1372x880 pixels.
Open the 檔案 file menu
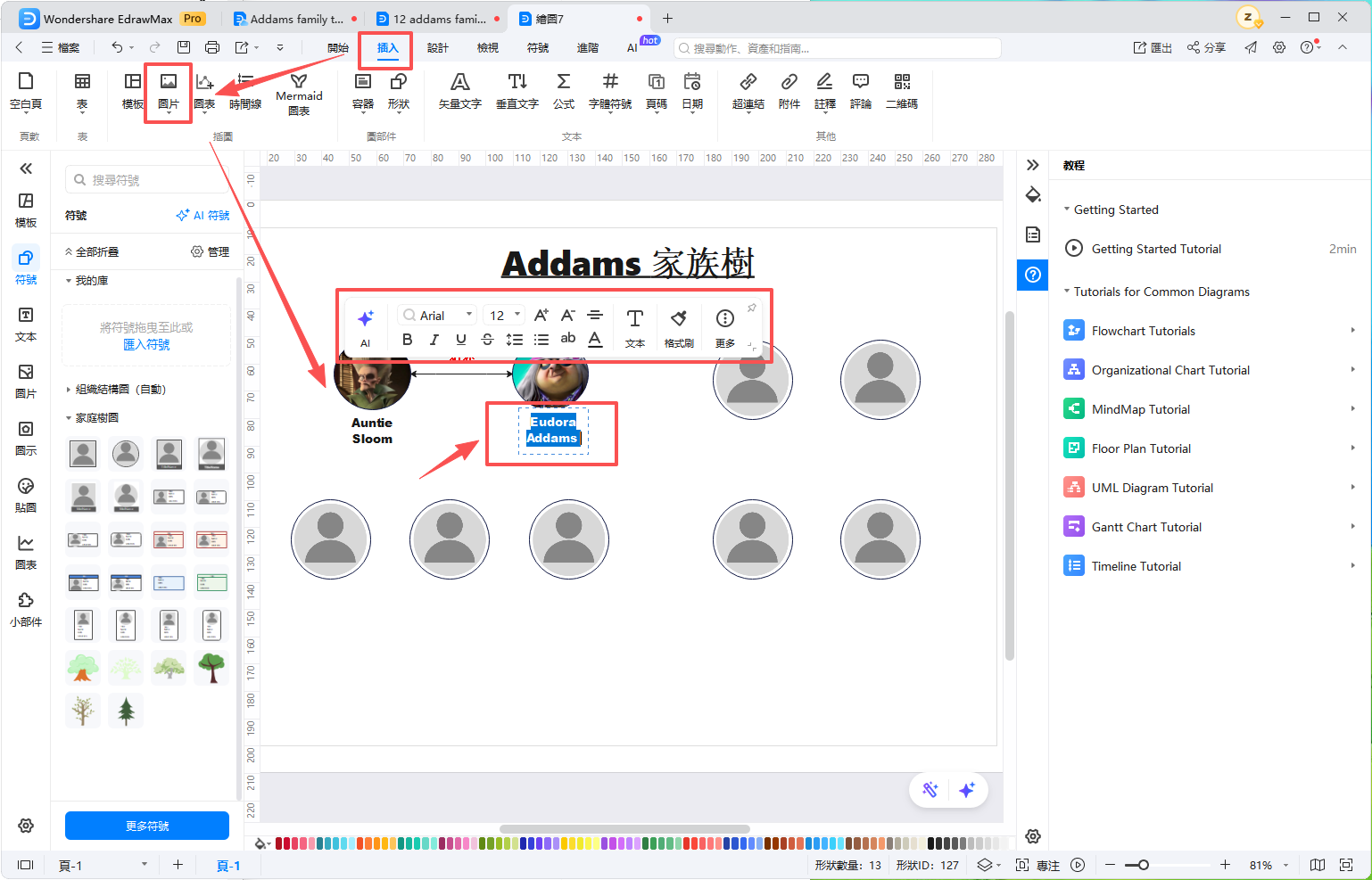point(60,48)
